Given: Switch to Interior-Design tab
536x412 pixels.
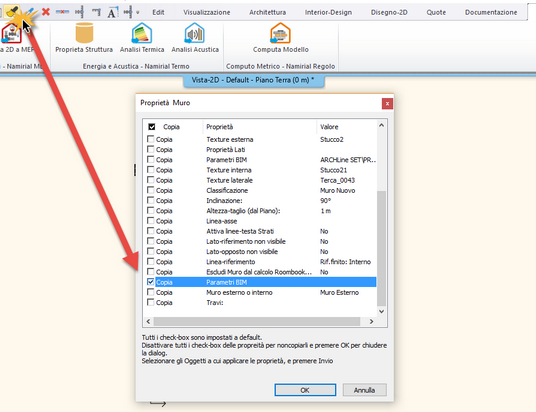Looking at the screenshot, I should pos(328,12).
